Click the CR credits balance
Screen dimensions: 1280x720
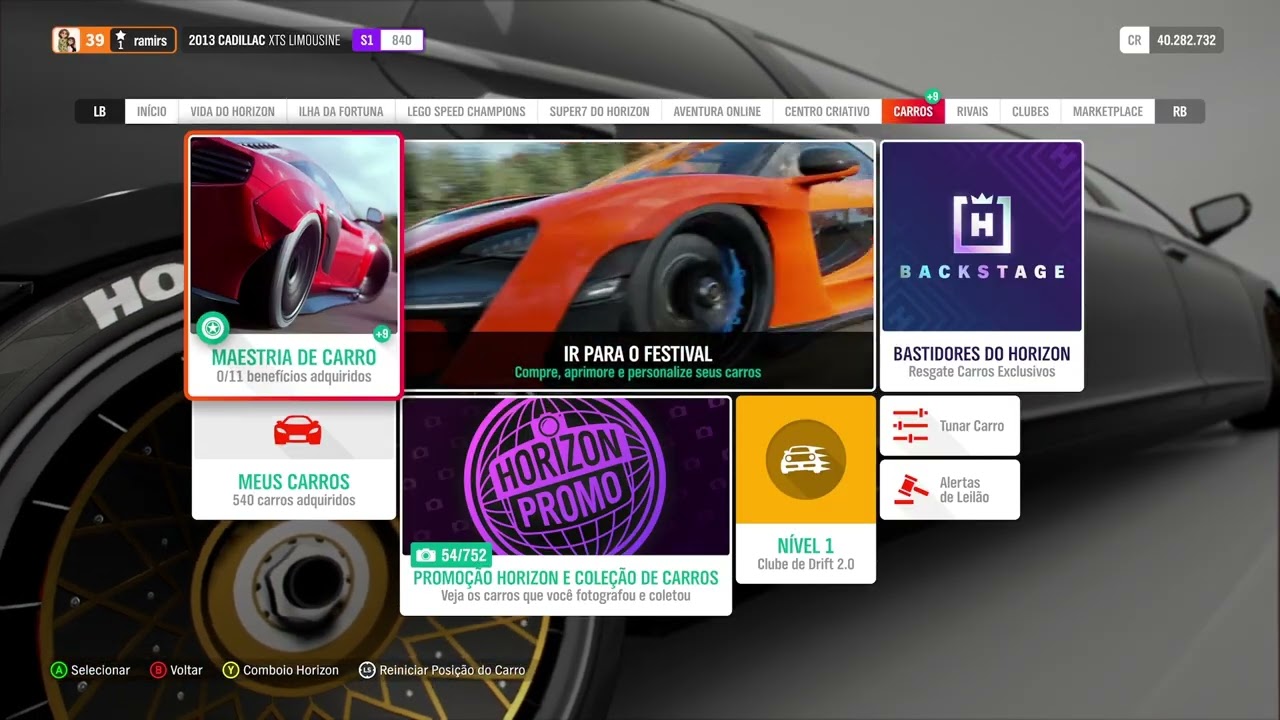(1171, 41)
